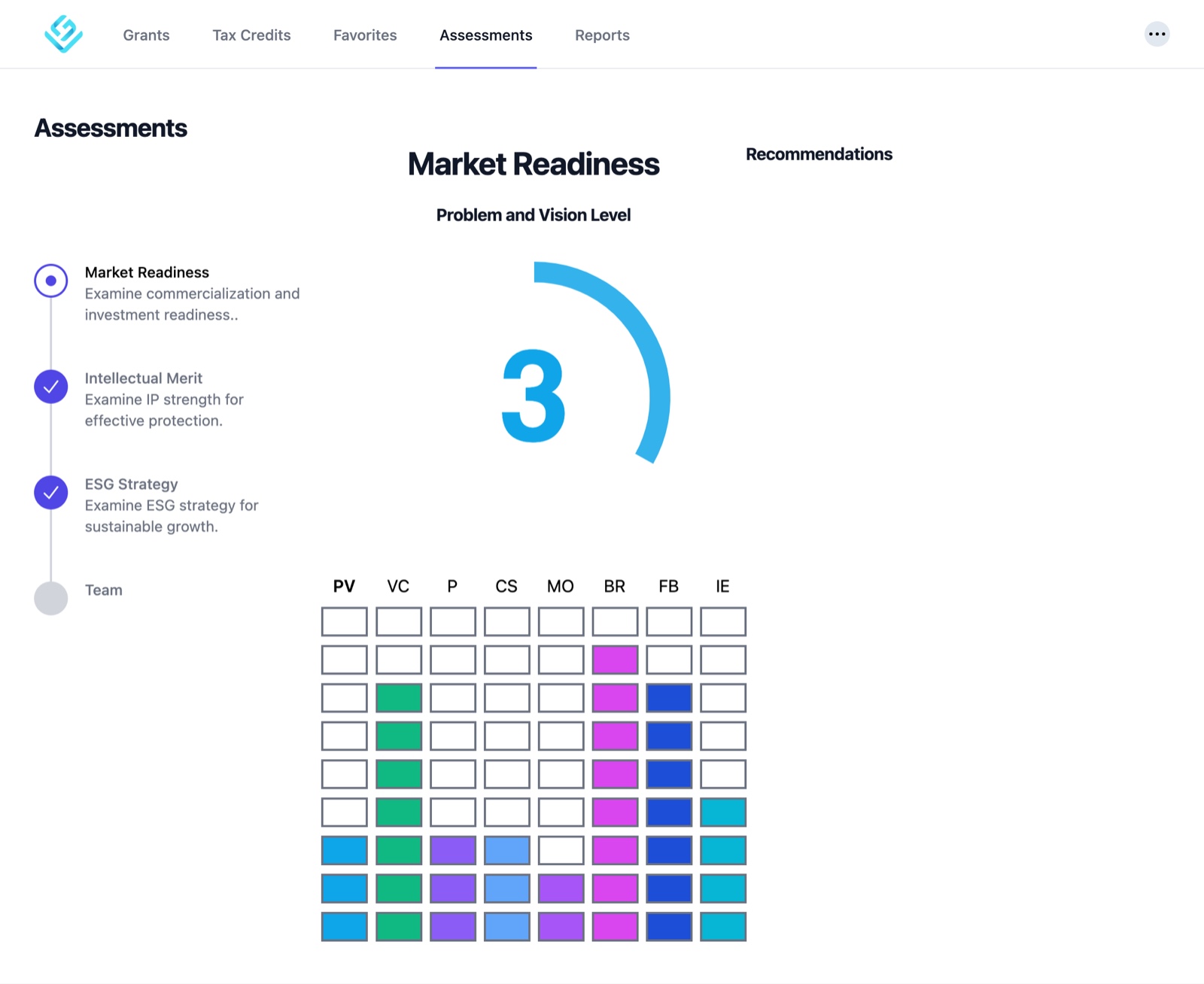Image resolution: width=1204 pixels, height=984 pixels.
Task: Open the Grants tab
Action: pyautogui.click(x=146, y=35)
